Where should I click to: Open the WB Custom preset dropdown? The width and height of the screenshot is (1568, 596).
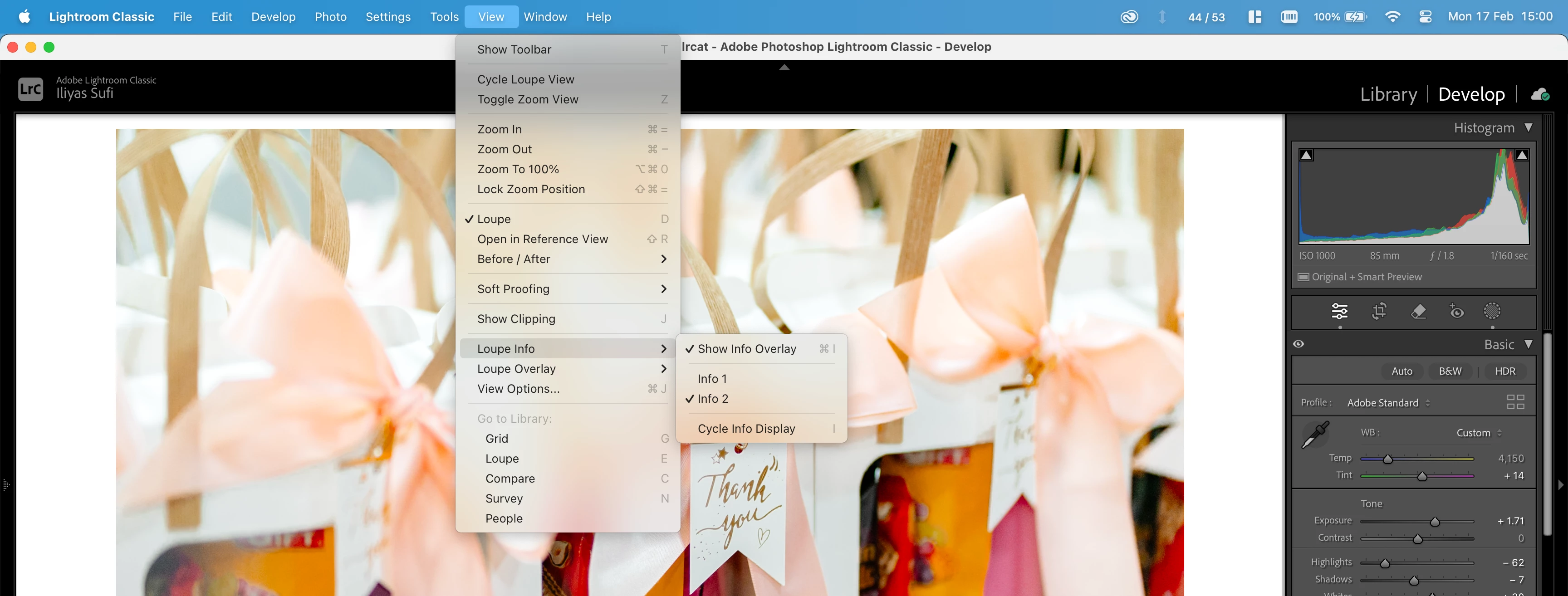[1479, 433]
